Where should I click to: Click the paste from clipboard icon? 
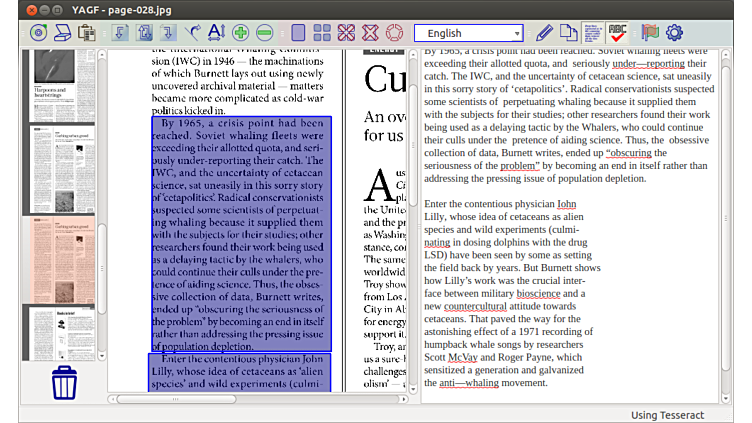coord(87,33)
